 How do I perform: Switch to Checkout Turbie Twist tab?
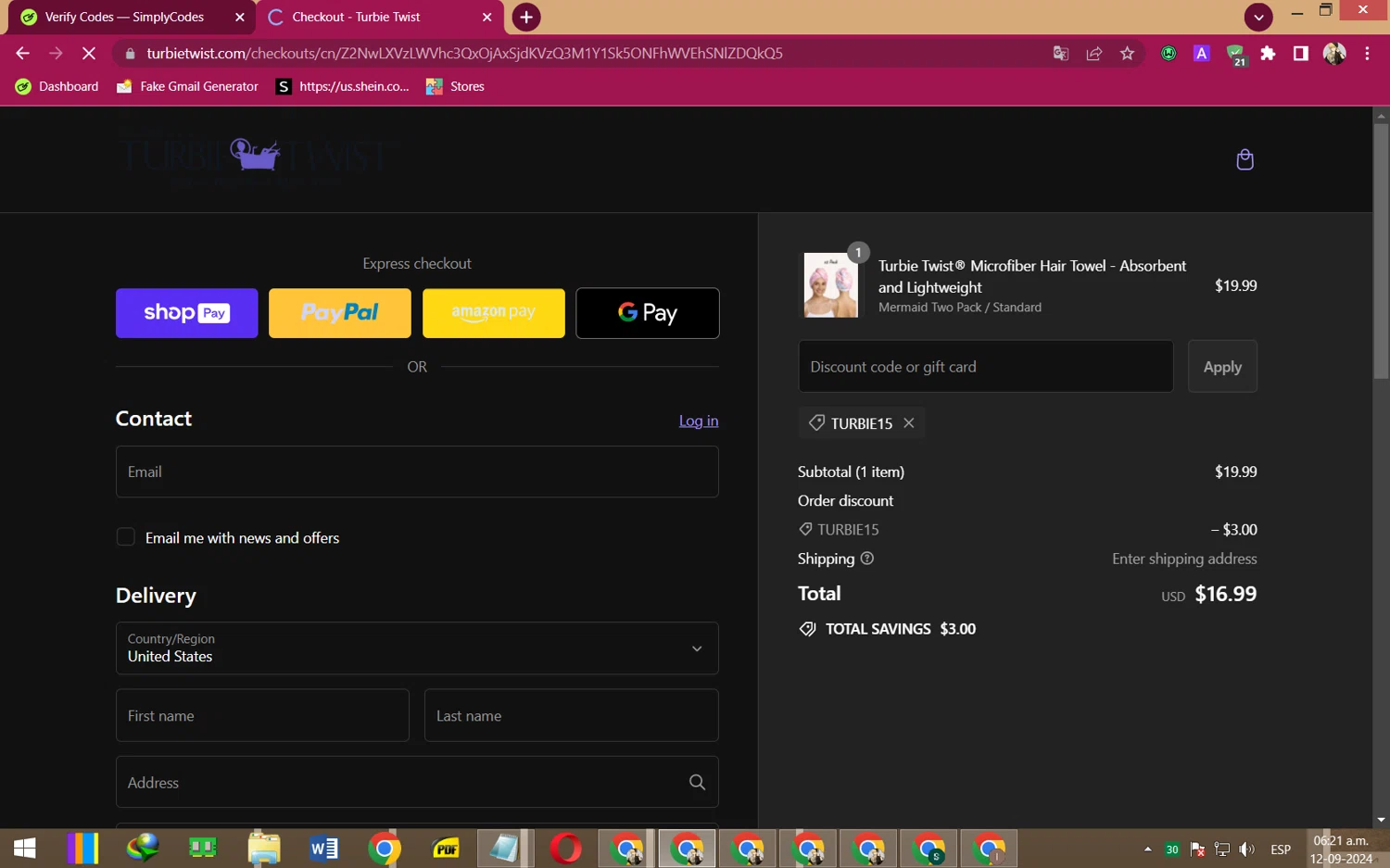(356, 17)
